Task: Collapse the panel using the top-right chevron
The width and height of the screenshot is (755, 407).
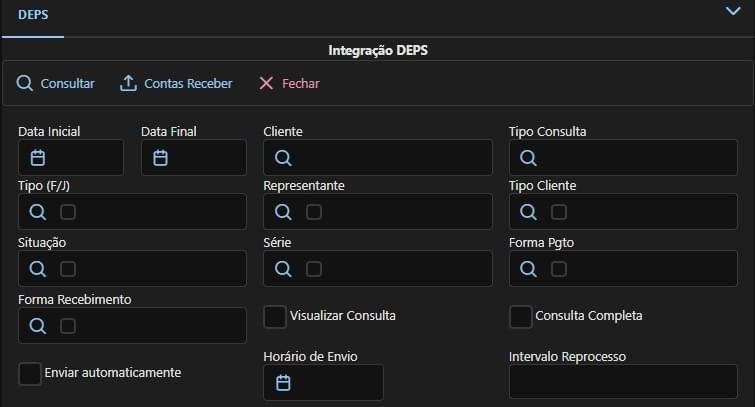Action: pyautogui.click(x=732, y=11)
